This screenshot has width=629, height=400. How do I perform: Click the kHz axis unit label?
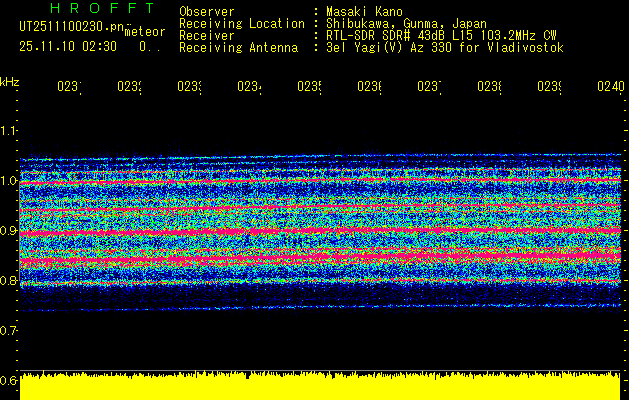pos(10,81)
